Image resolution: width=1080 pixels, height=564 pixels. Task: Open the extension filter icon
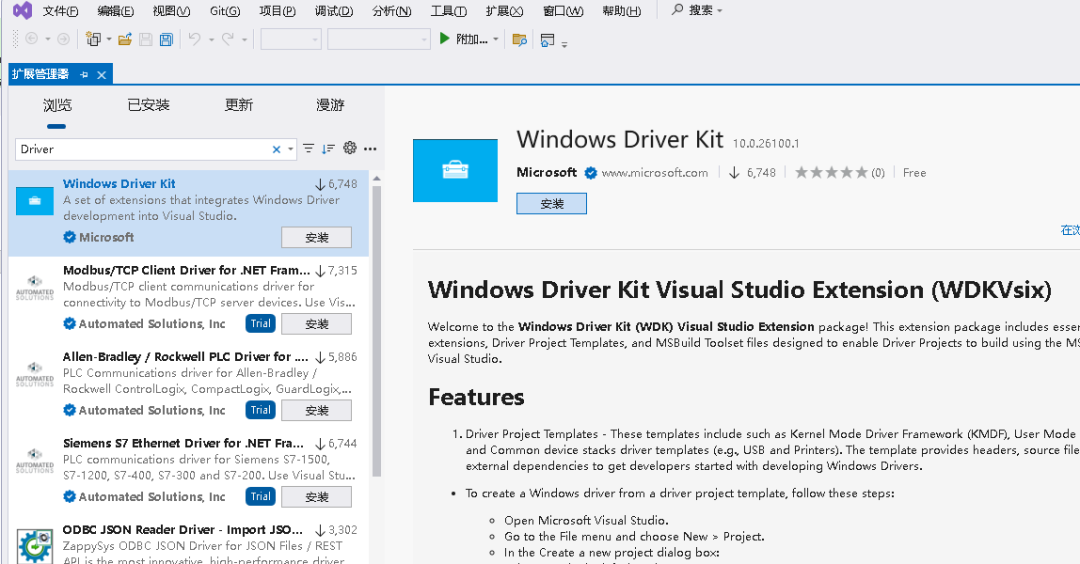pos(309,148)
